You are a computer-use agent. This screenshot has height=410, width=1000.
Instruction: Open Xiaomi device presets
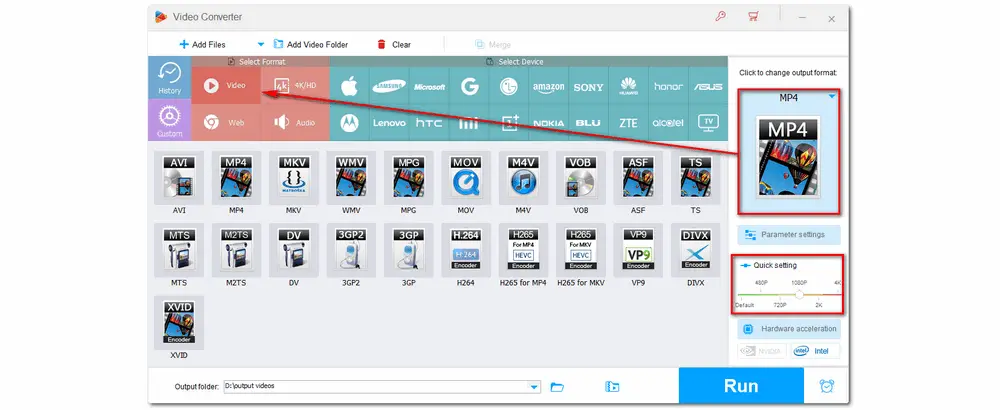pyautogui.click(x=469, y=123)
